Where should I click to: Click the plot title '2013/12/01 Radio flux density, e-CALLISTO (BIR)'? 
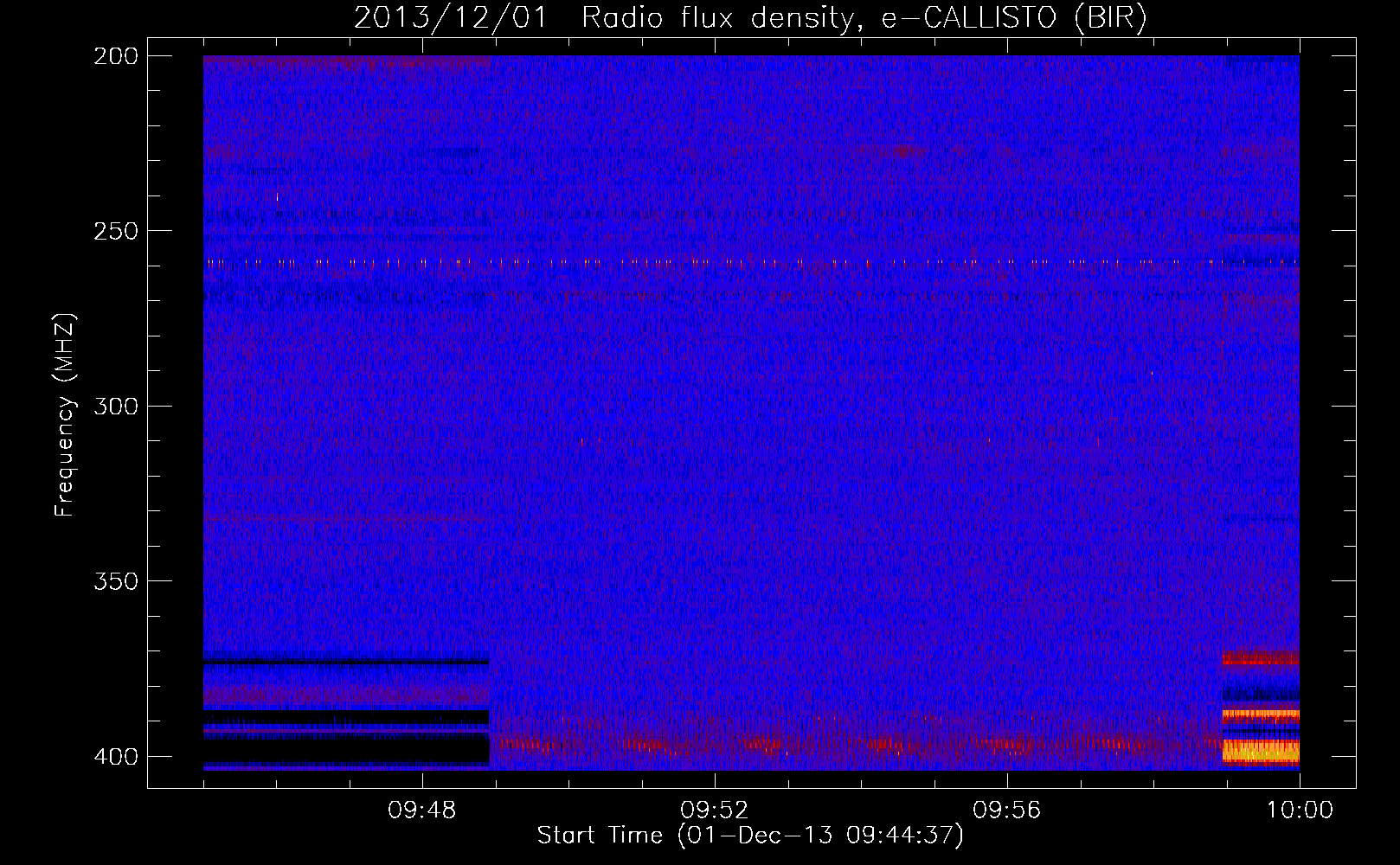[750, 17]
